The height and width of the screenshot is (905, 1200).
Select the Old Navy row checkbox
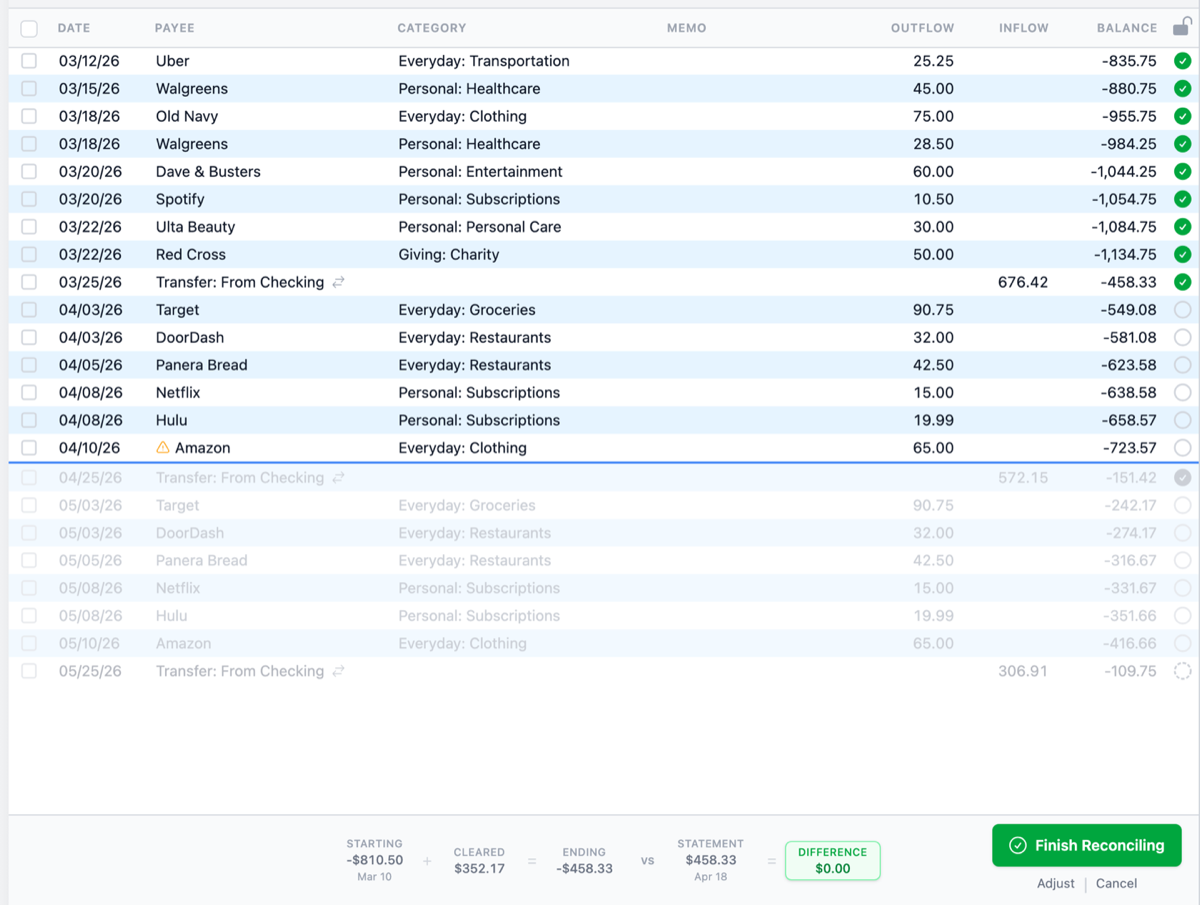(29, 116)
